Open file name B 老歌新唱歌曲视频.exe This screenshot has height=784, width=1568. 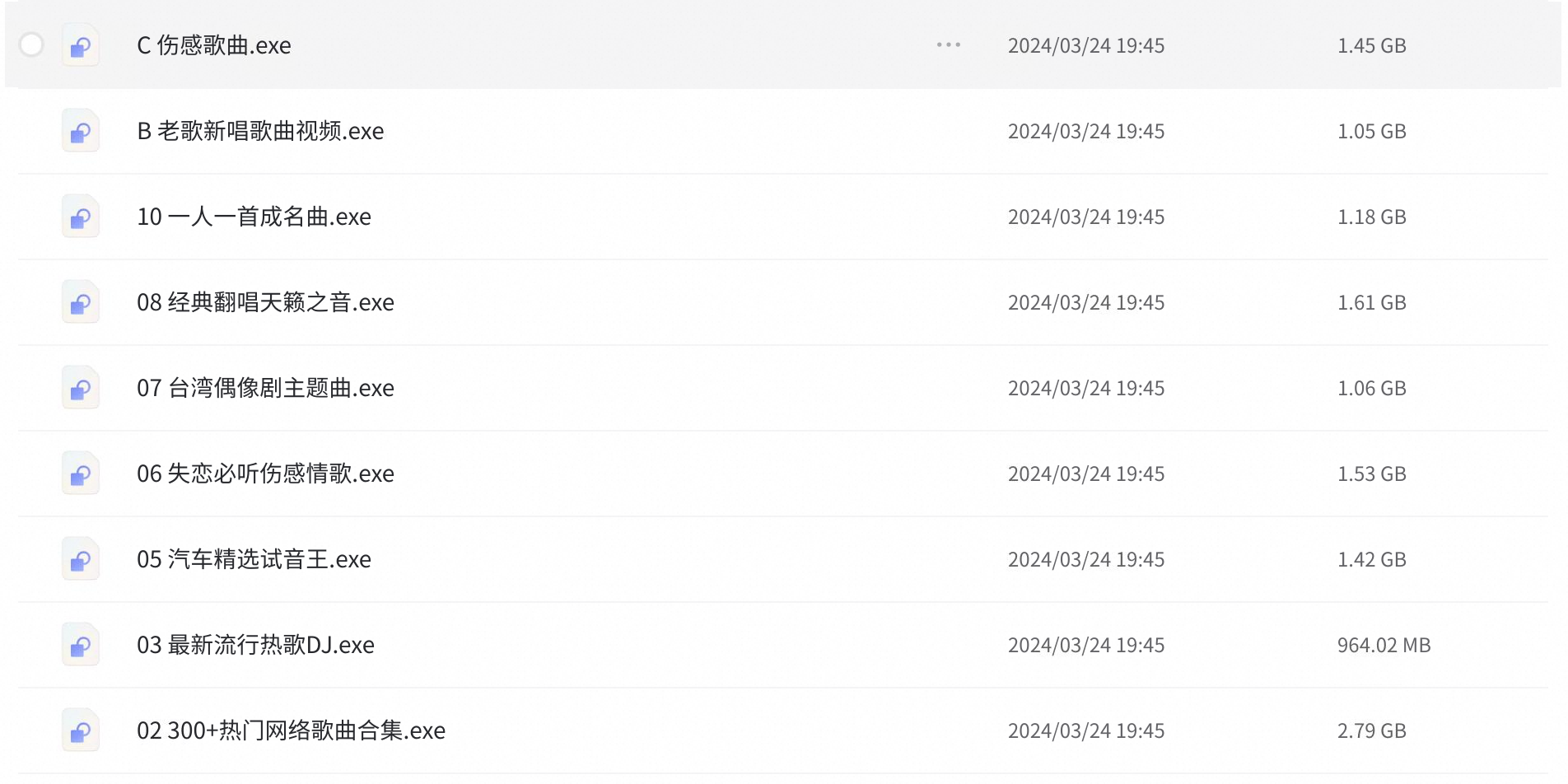click(x=260, y=131)
